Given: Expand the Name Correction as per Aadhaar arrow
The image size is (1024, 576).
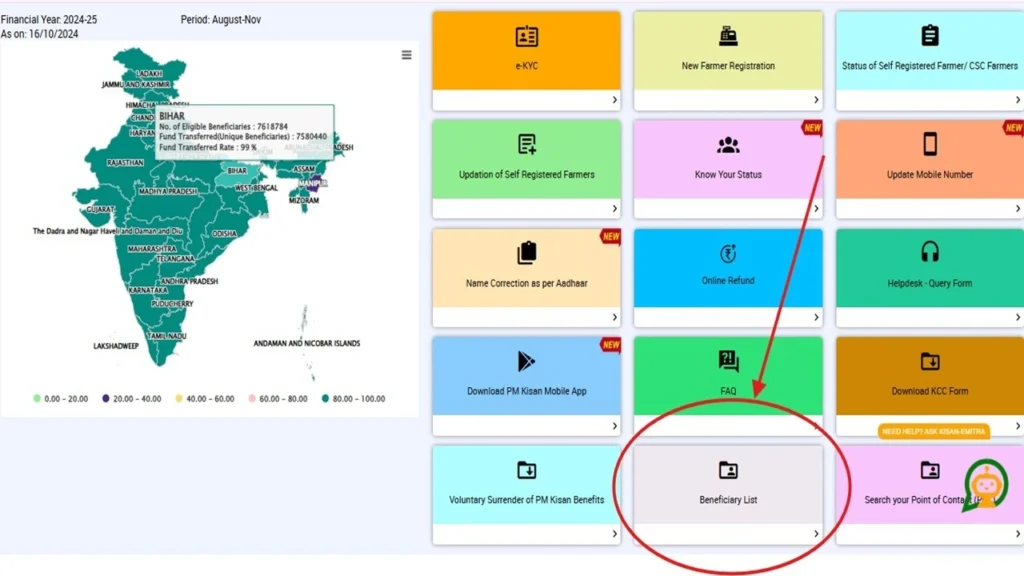Looking at the screenshot, I should [x=615, y=317].
